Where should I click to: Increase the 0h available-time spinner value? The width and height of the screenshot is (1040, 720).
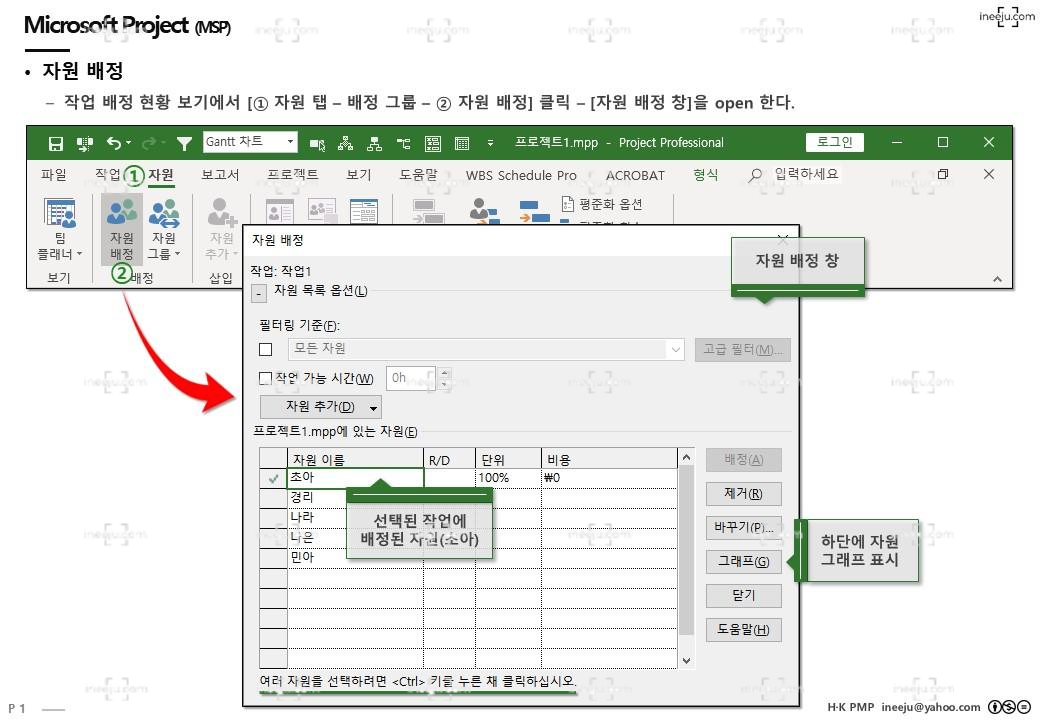(444, 373)
